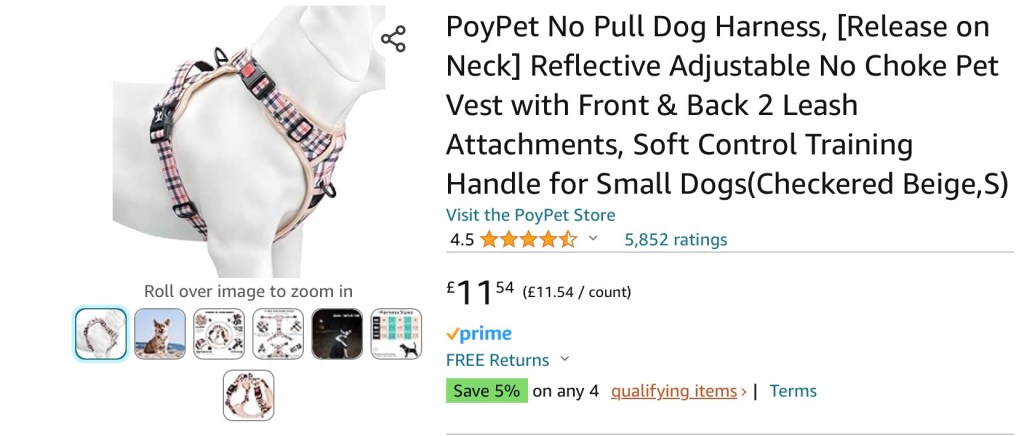Select the circular feature diagram thumbnail

[x=219, y=333]
